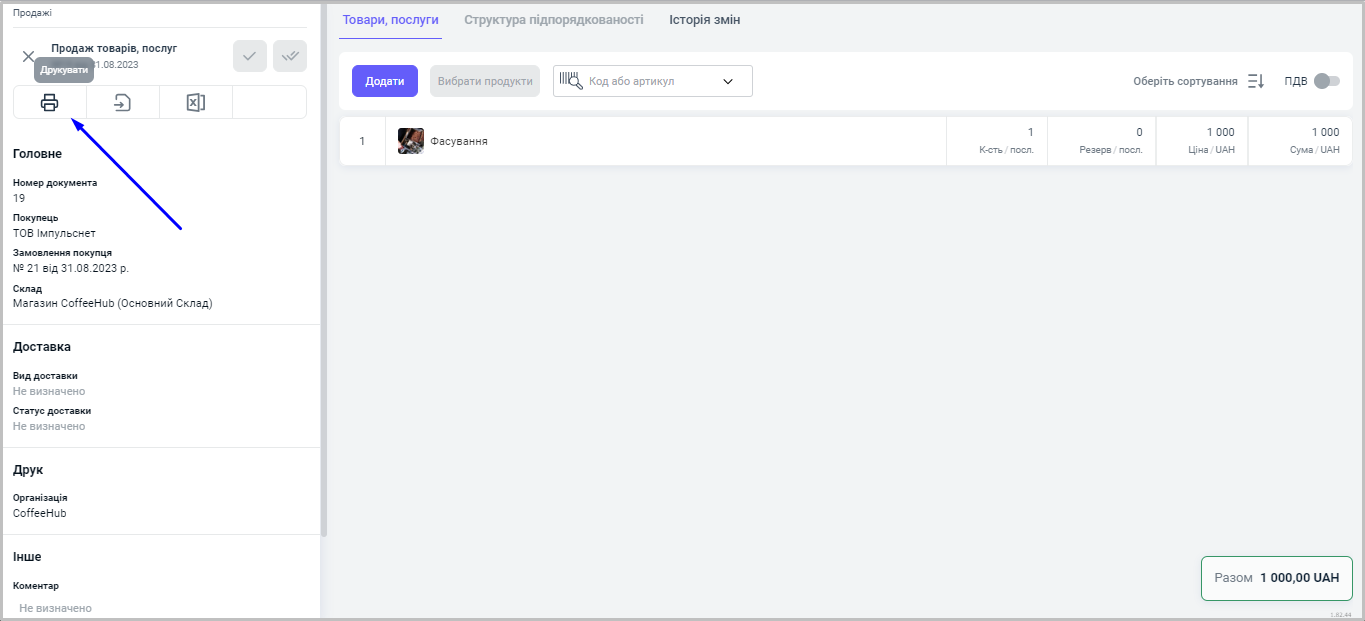The width and height of the screenshot is (1365, 621).
Task: Switch to Структура підпорядкованості tab
Action: [x=554, y=20]
